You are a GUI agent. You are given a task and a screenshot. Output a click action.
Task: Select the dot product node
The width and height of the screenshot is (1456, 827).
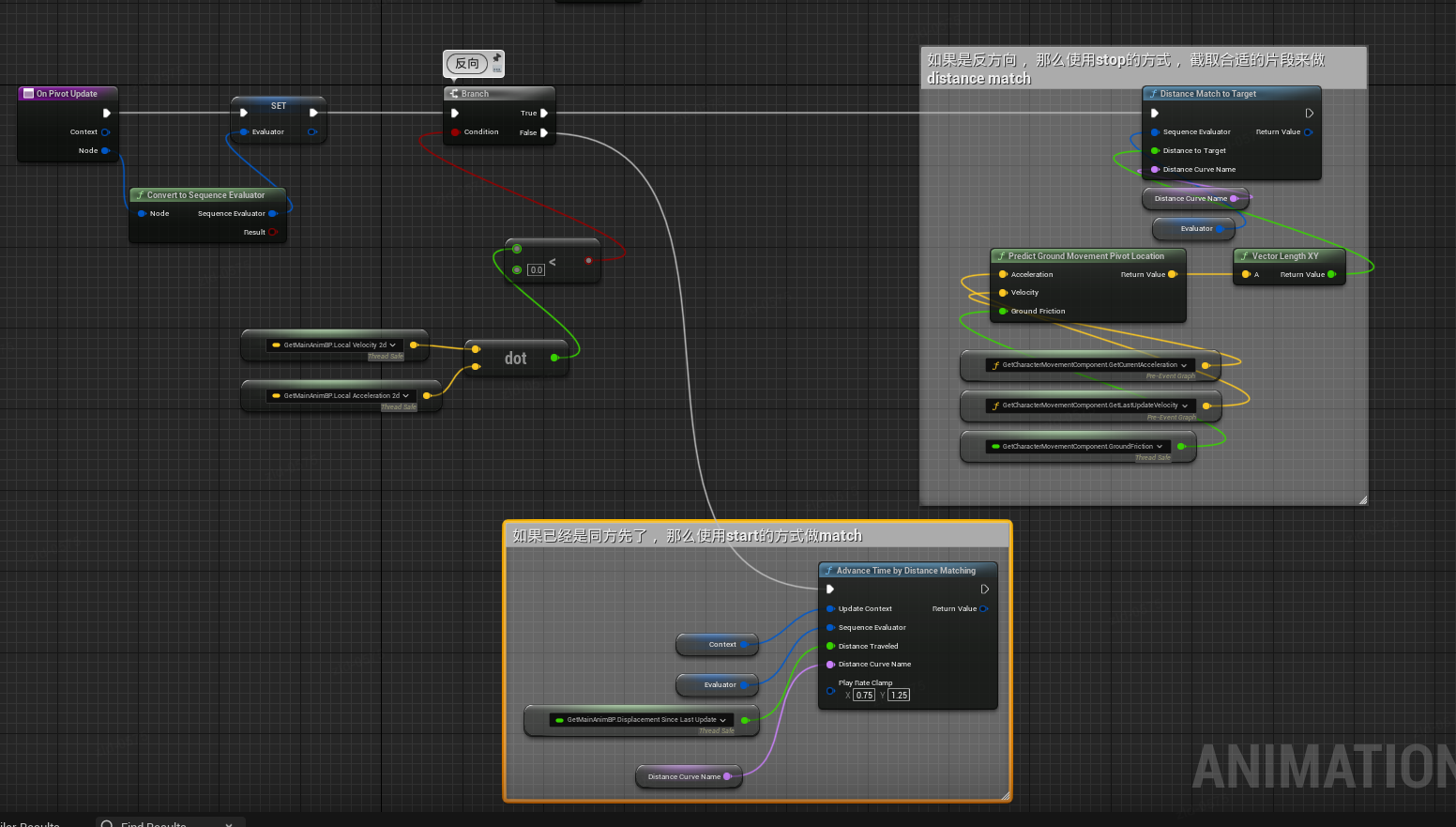515,359
